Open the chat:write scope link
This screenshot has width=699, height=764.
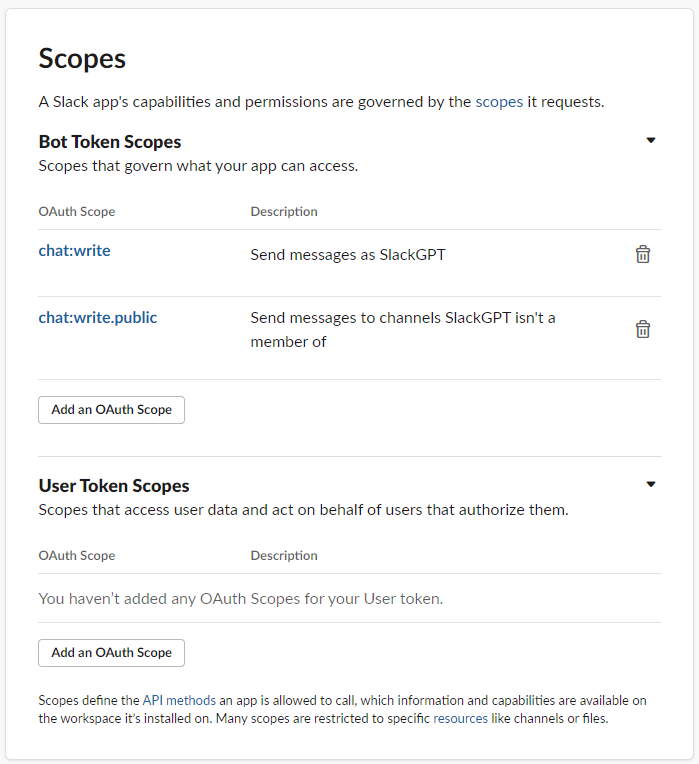[x=74, y=251]
